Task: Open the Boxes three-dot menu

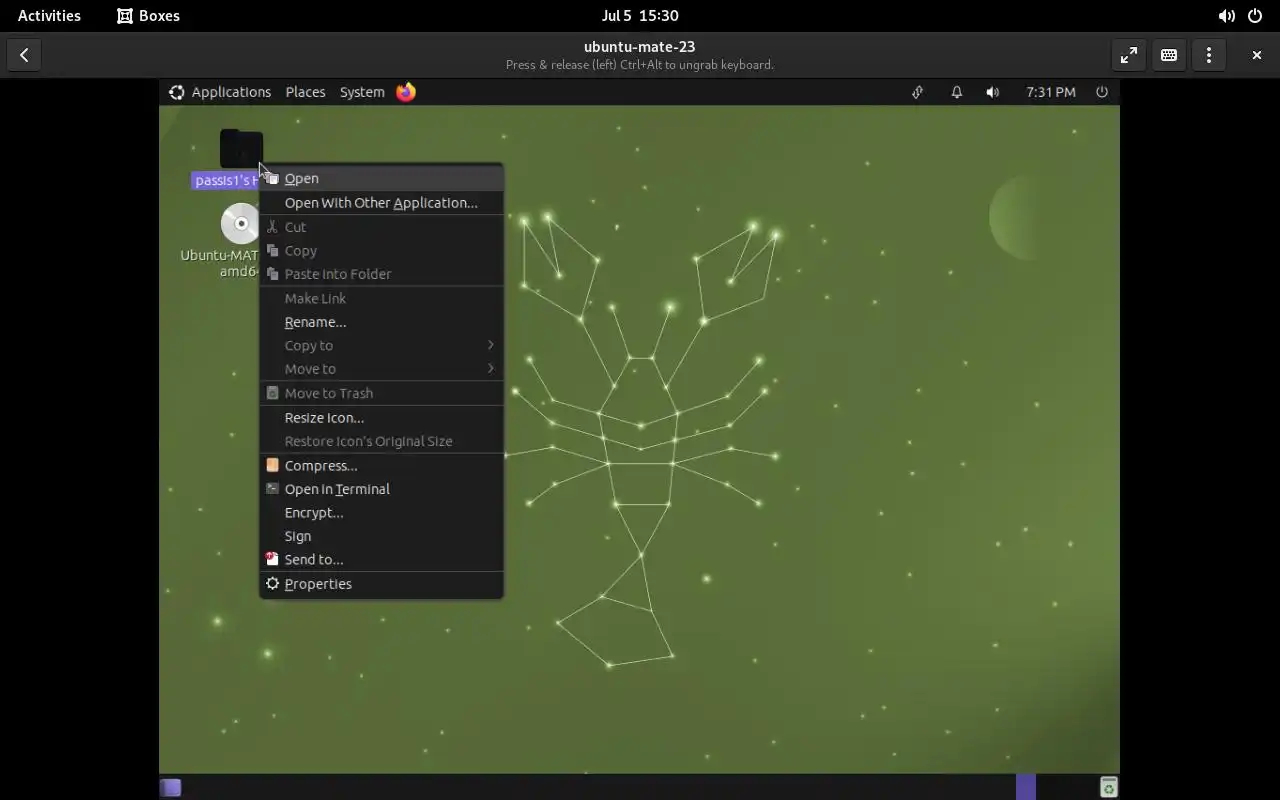Action: point(1209,55)
